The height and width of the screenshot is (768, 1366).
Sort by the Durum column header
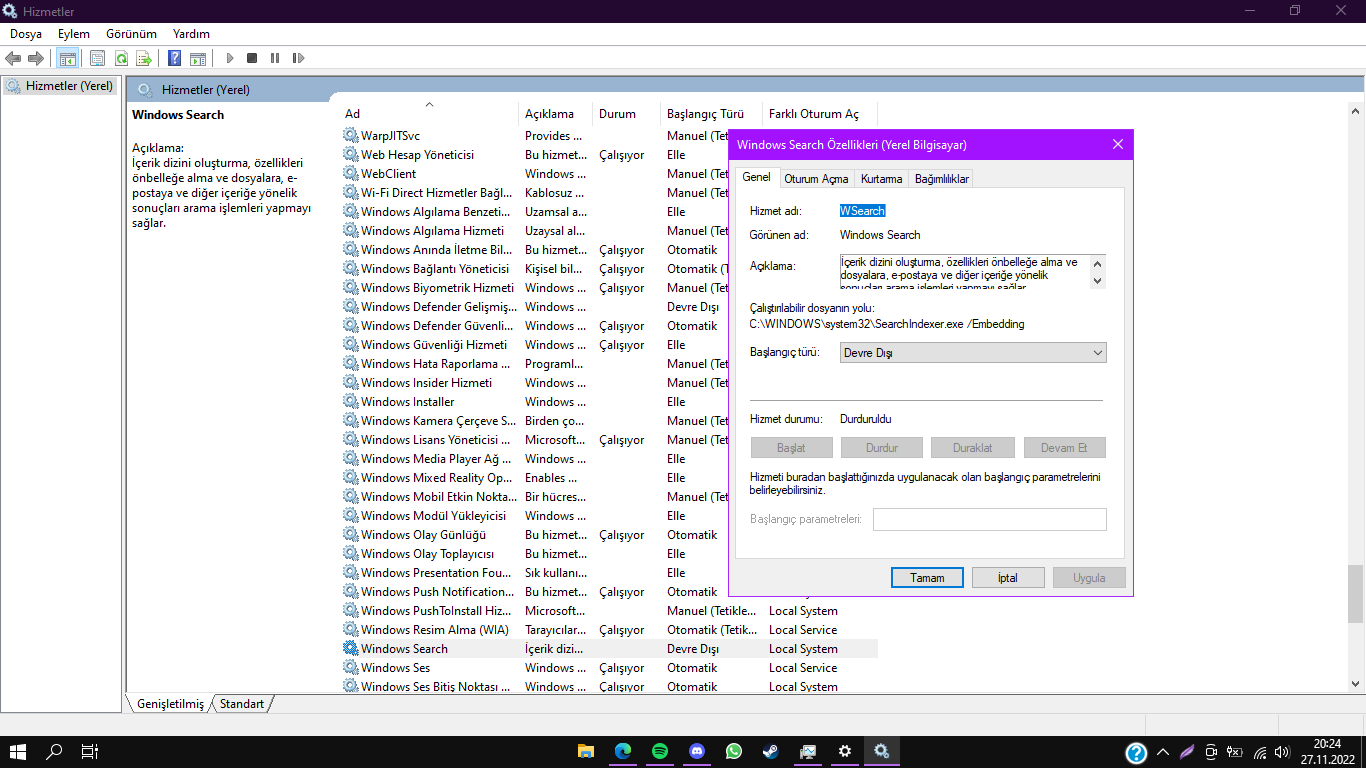coord(627,114)
